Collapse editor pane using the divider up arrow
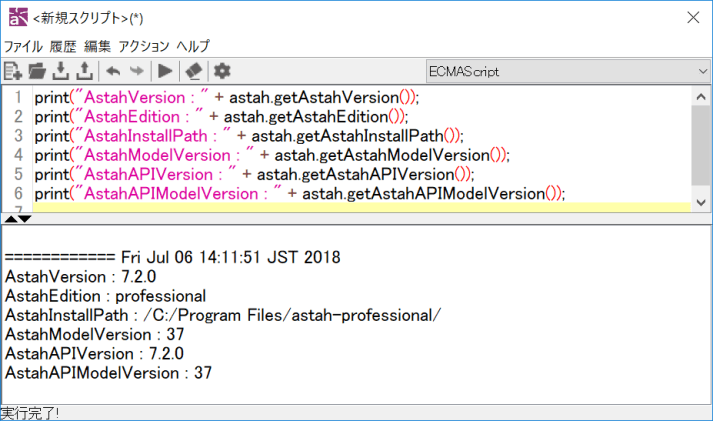The height and width of the screenshot is (421, 713). pos(11,218)
